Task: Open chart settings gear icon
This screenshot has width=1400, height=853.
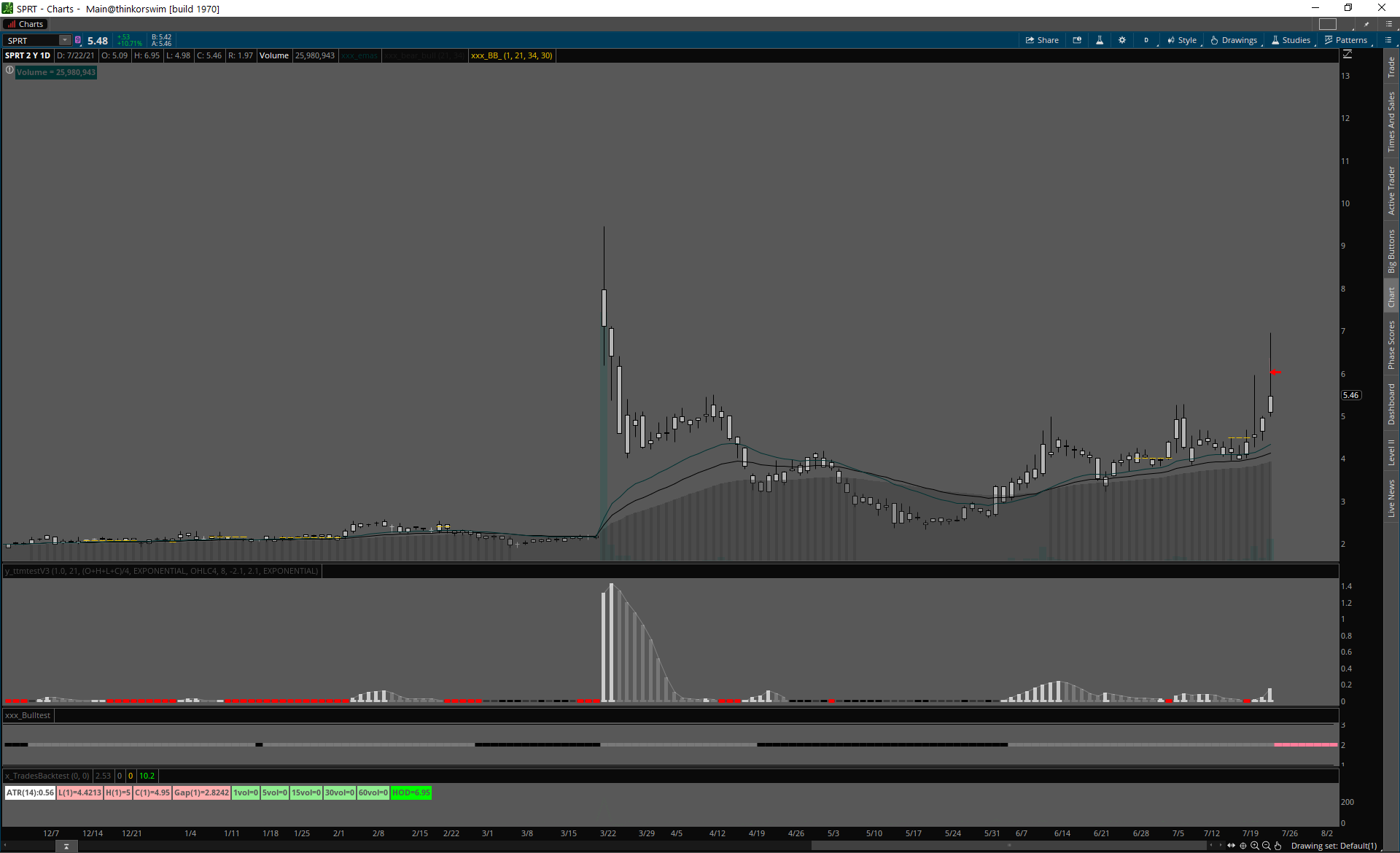Action: [x=1122, y=40]
